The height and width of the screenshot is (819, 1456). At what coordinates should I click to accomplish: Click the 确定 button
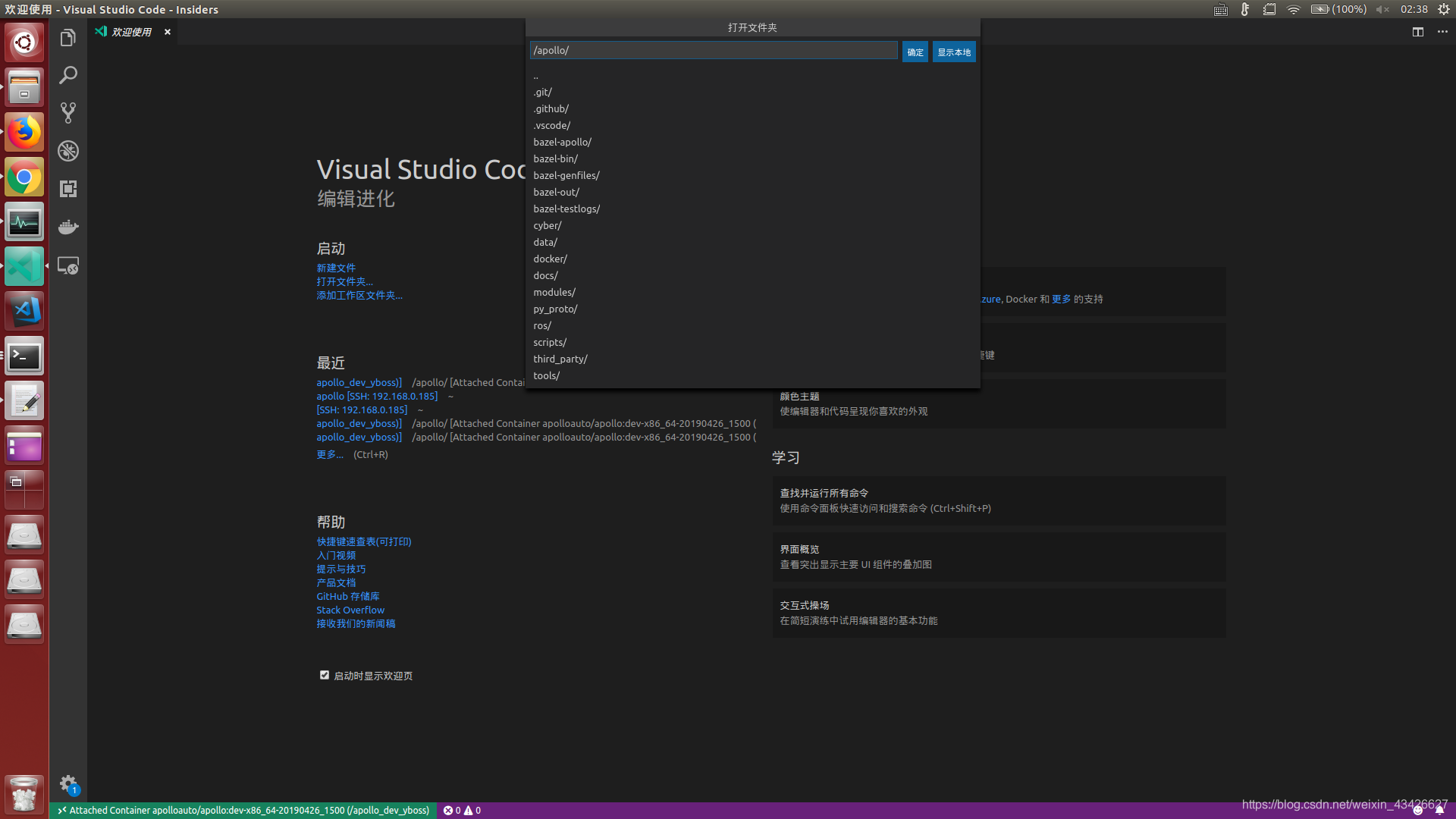(915, 52)
